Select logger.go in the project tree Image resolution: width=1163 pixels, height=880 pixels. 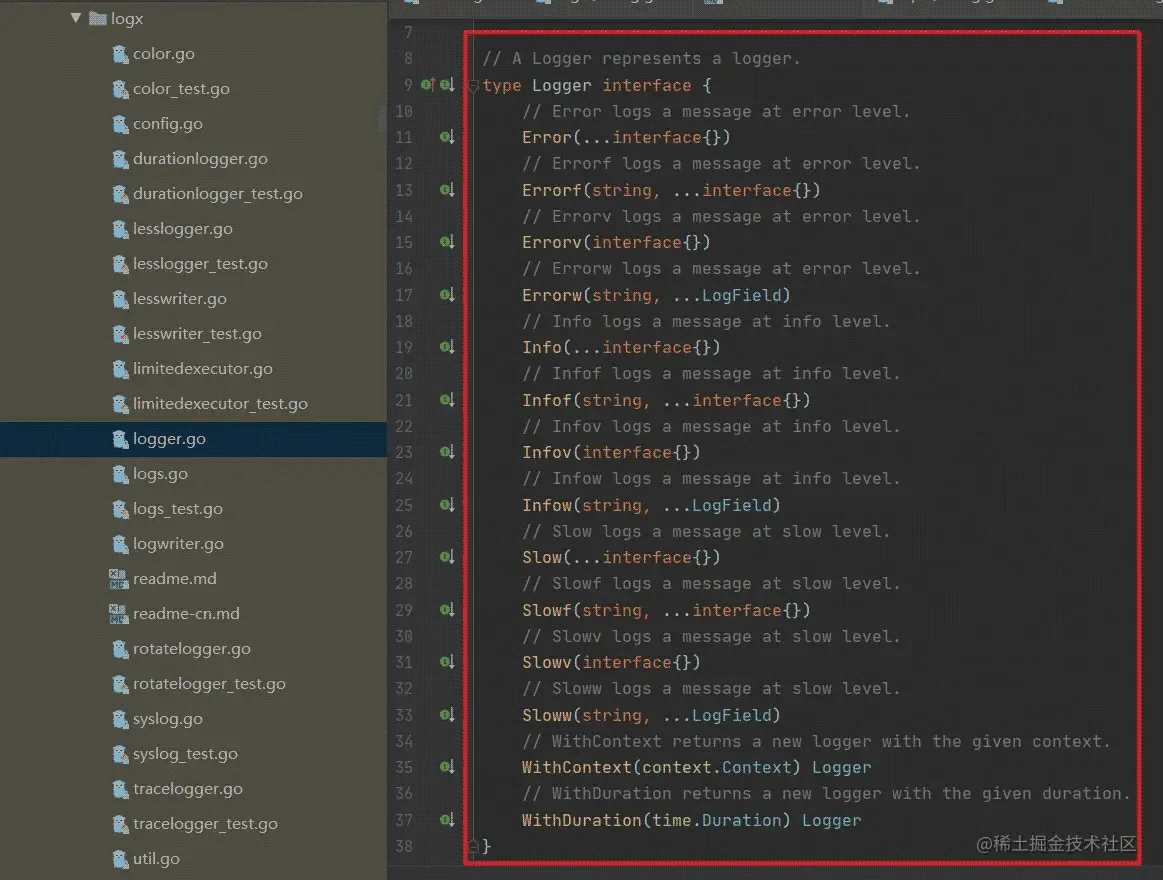(x=169, y=439)
